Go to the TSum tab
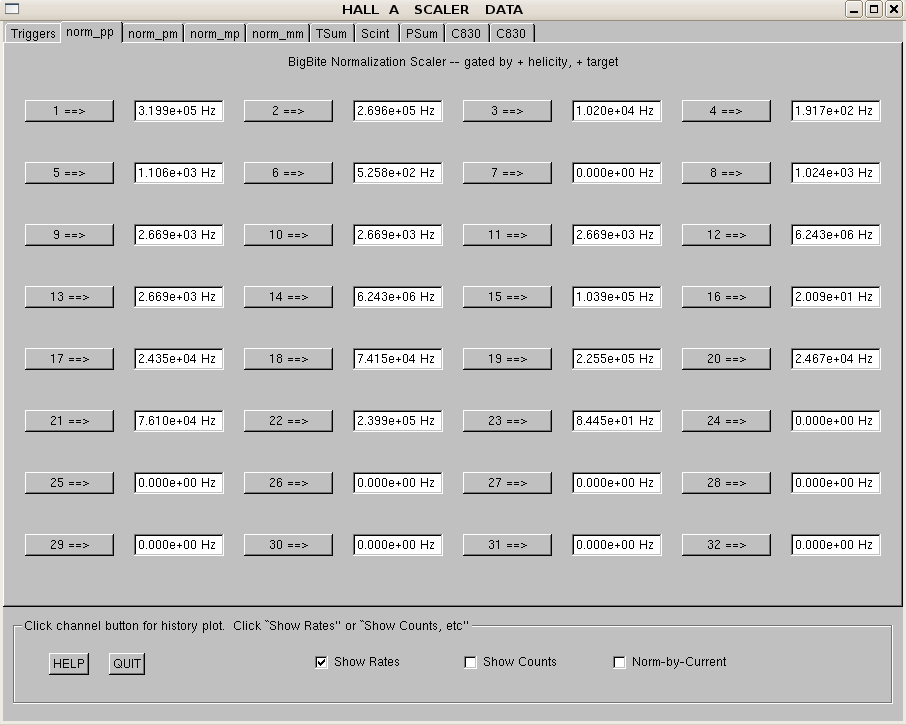The height and width of the screenshot is (725, 906). click(x=331, y=34)
